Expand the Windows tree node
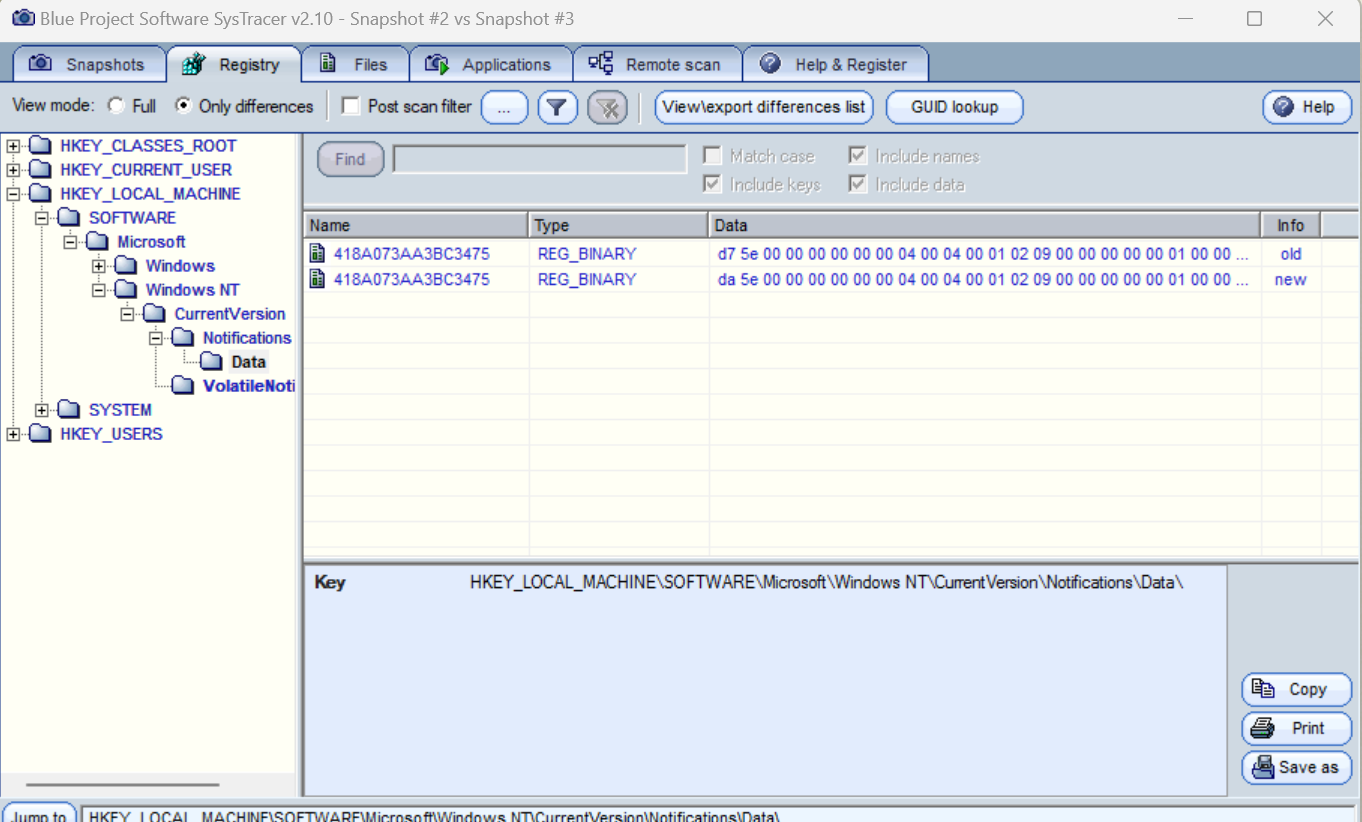The height and width of the screenshot is (822, 1362). point(99,266)
